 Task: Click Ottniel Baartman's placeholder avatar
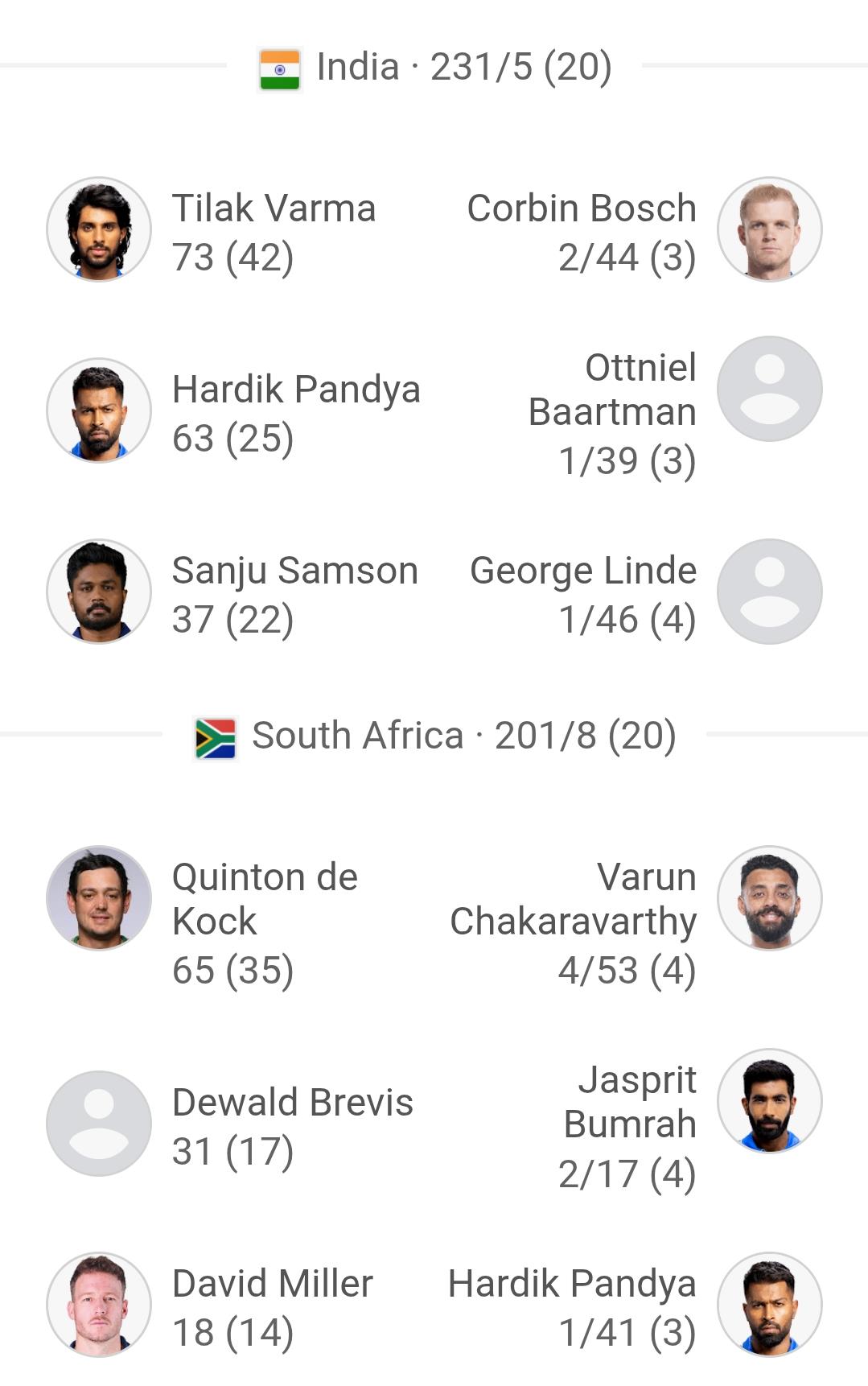[769, 389]
